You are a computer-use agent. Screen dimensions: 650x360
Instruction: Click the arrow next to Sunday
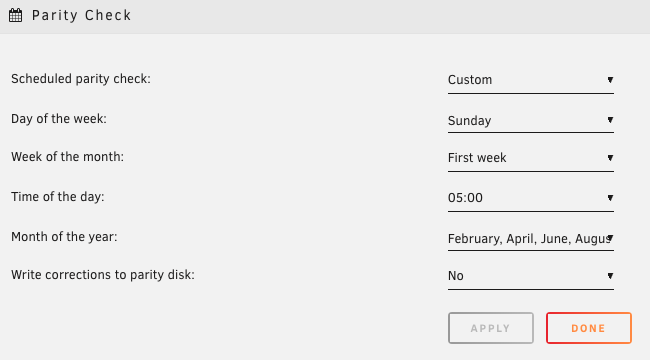click(610, 120)
